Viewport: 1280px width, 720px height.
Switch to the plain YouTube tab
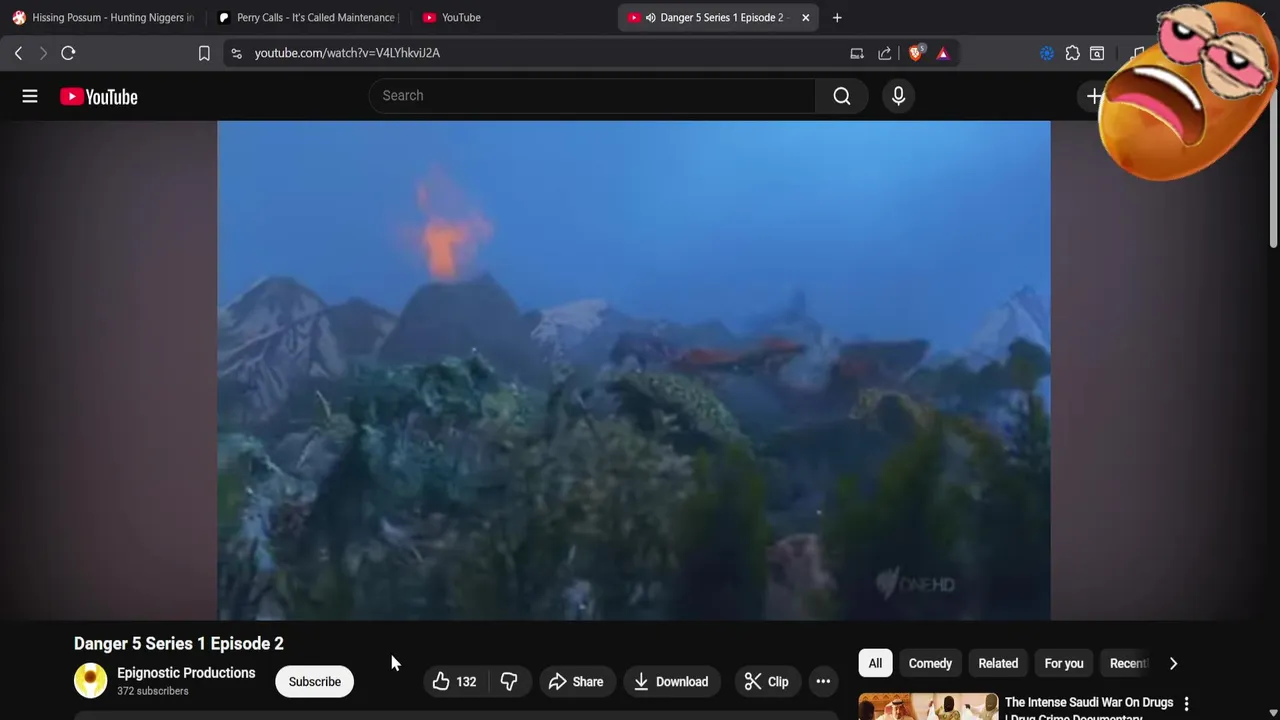pos(511,17)
